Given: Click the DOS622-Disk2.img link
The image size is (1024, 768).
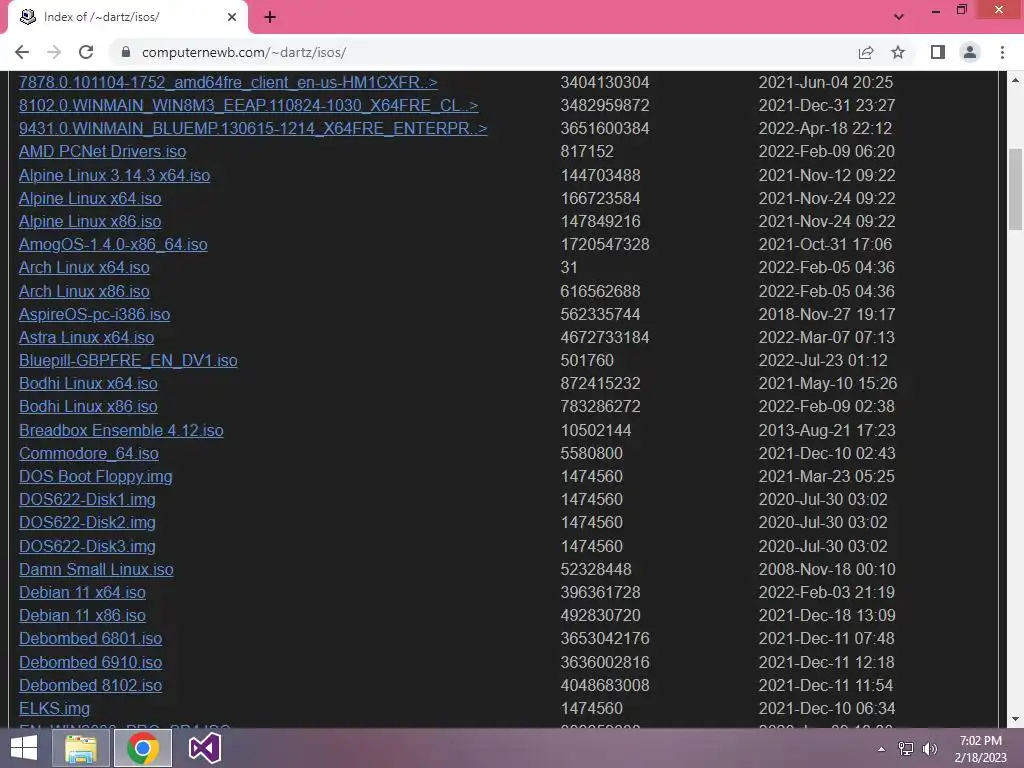Looking at the screenshot, I should pos(88,522).
